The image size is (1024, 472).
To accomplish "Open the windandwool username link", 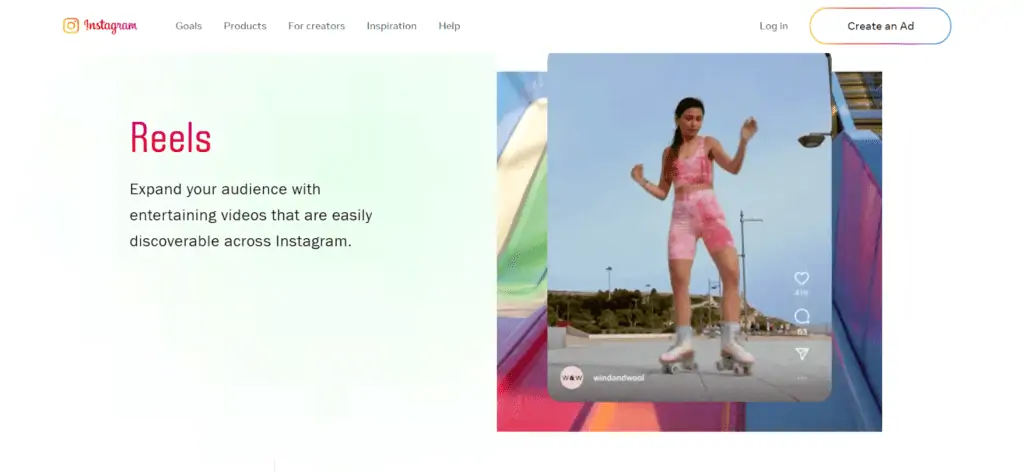I will [620, 380].
